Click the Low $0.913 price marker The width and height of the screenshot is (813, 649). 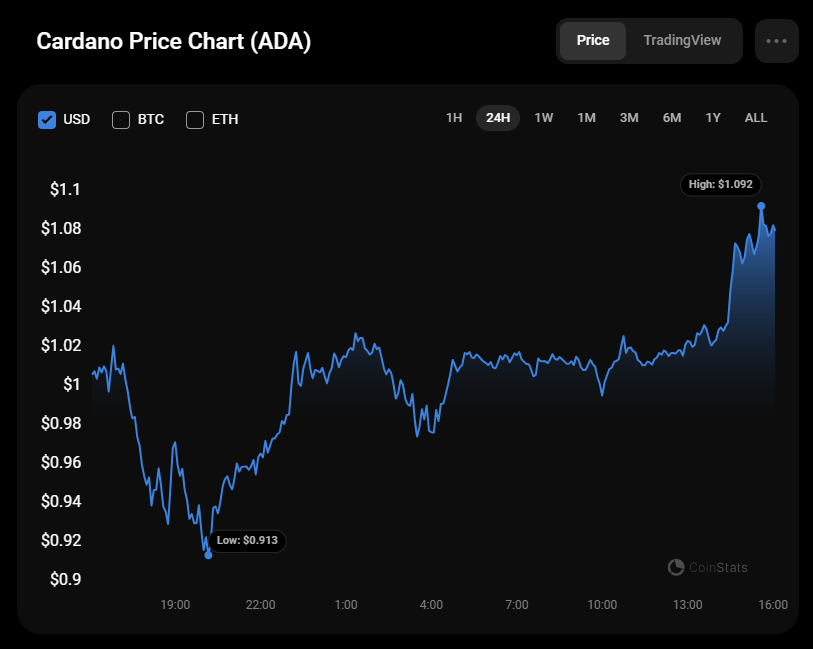click(x=247, y=541)
